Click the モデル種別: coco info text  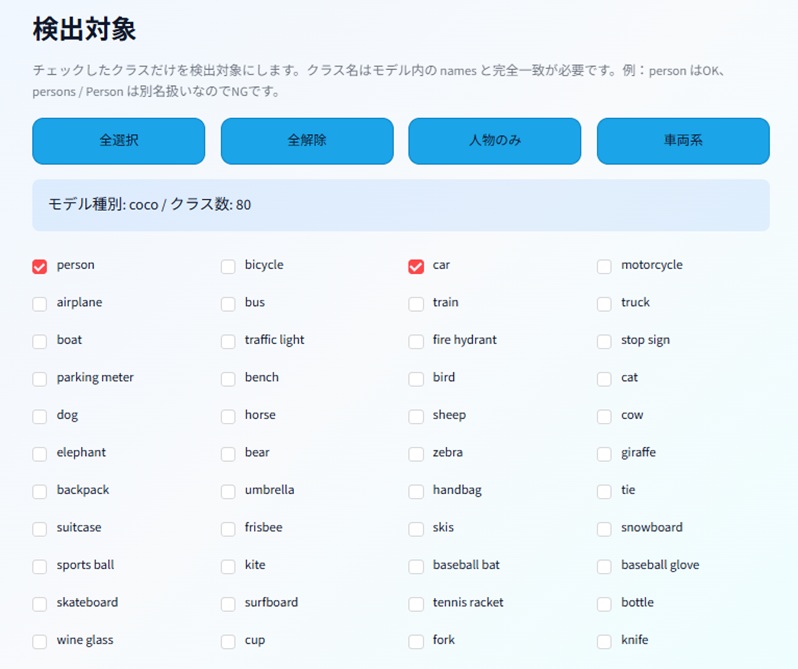coord(149,205)
